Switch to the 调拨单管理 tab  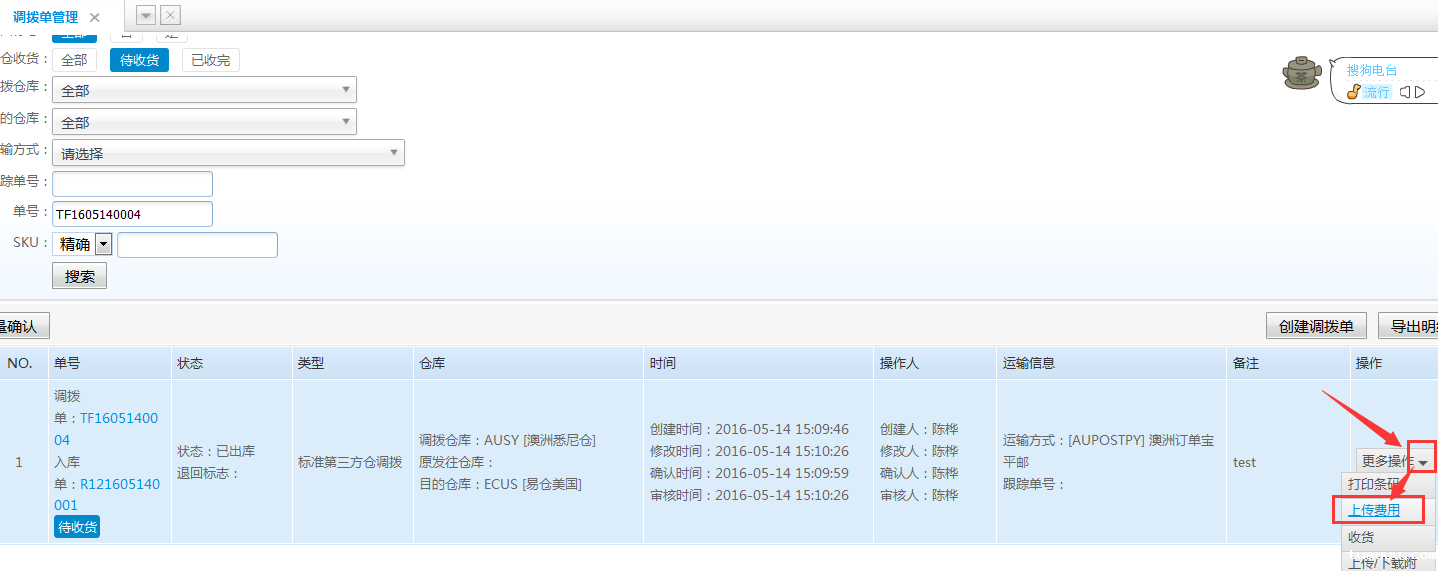46,17
